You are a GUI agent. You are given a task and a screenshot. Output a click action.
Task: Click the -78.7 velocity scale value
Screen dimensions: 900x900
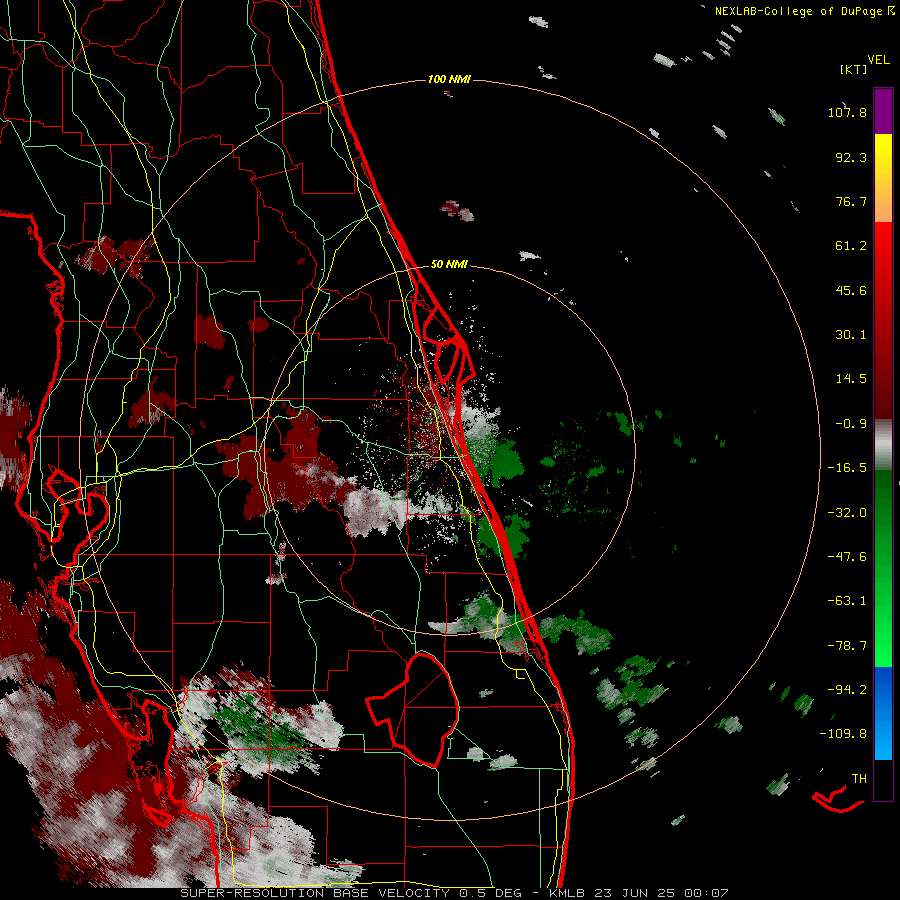point(847,646)
